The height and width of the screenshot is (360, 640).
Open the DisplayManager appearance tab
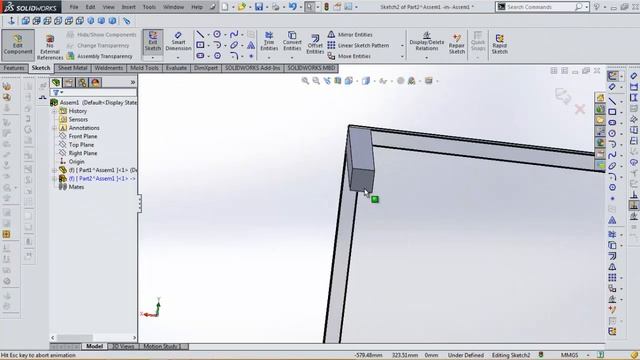pyautogui.click(x=96, y=82)
